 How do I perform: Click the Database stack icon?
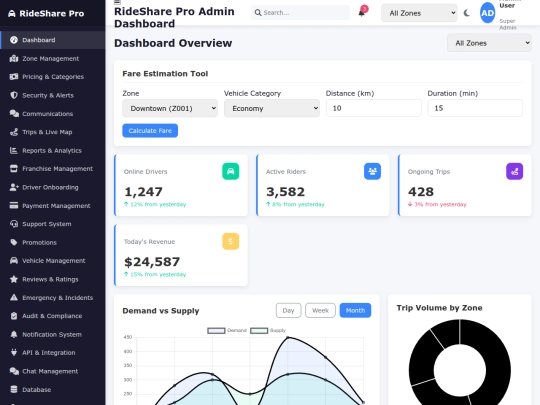(14, 390)
